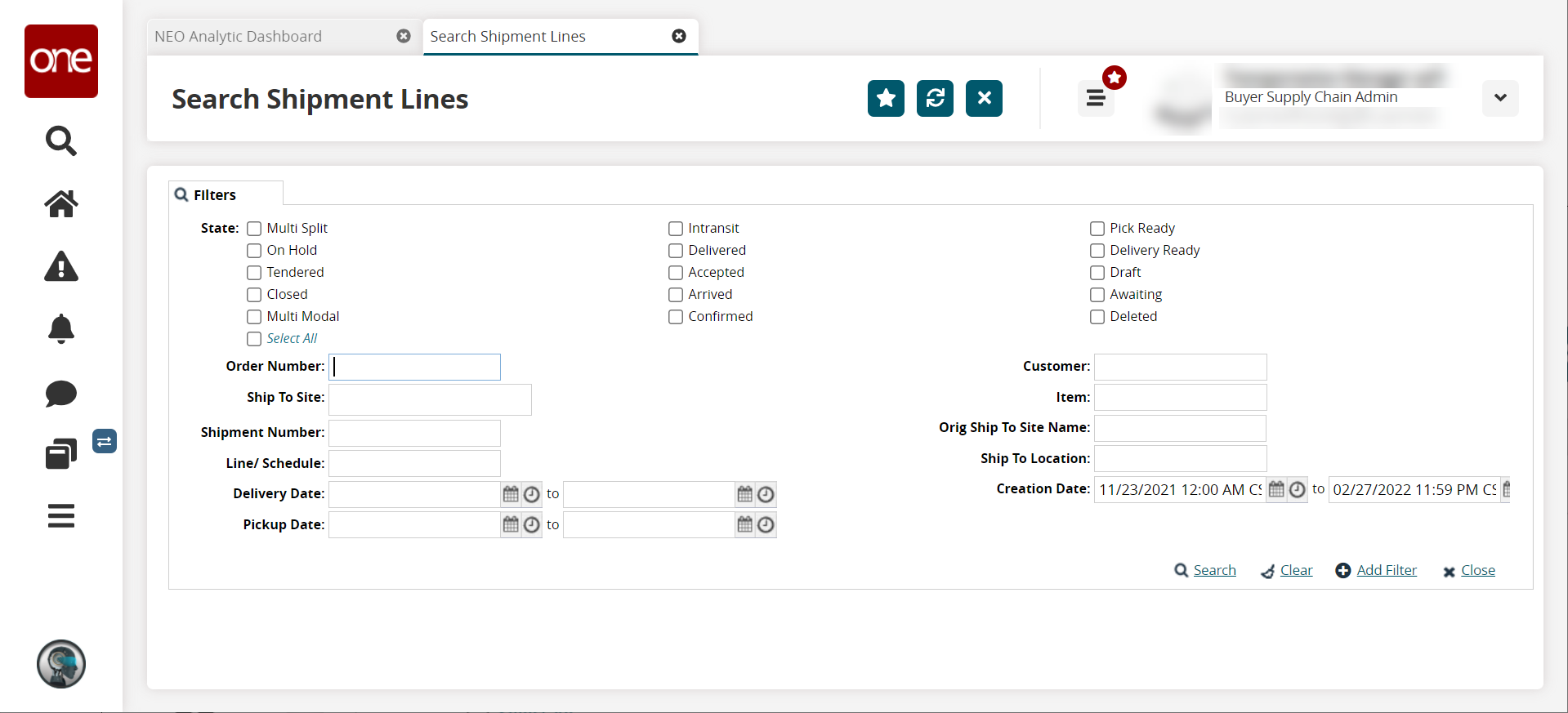1568x713 pixels.
Task: Click the Add Filter link
Action: point(1386,570)
